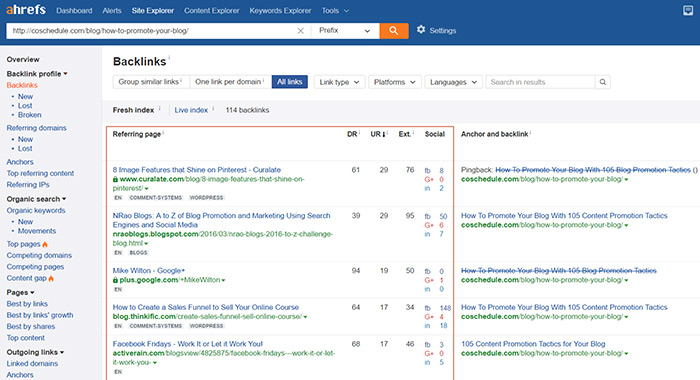Switch to the Live index
The image size is (700, 380).
pyautogui.click(x=191, y=110)
